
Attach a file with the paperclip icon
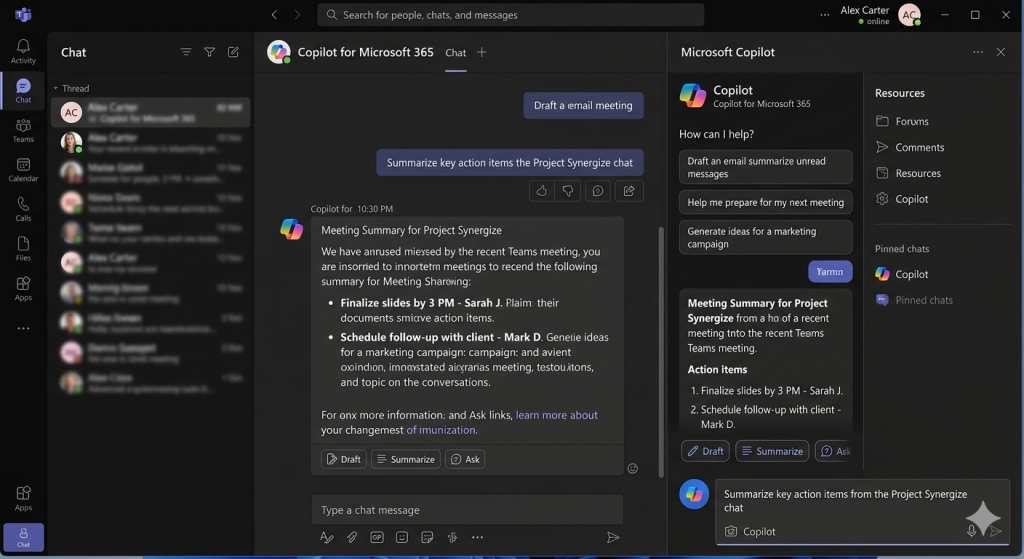pos(351,537)
